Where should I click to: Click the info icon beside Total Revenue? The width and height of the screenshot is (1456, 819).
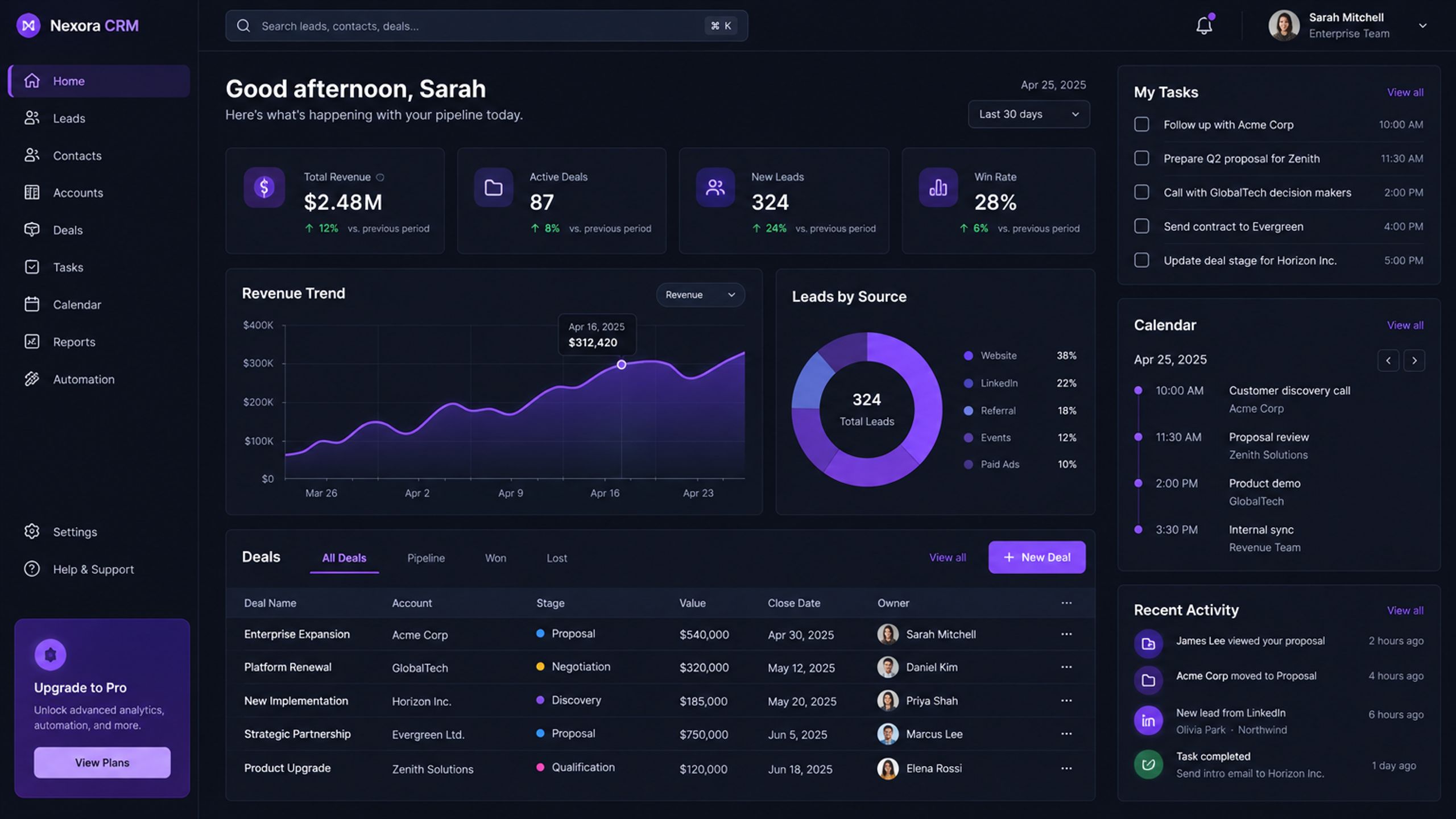pyautogui.click(x=380, y=177)
